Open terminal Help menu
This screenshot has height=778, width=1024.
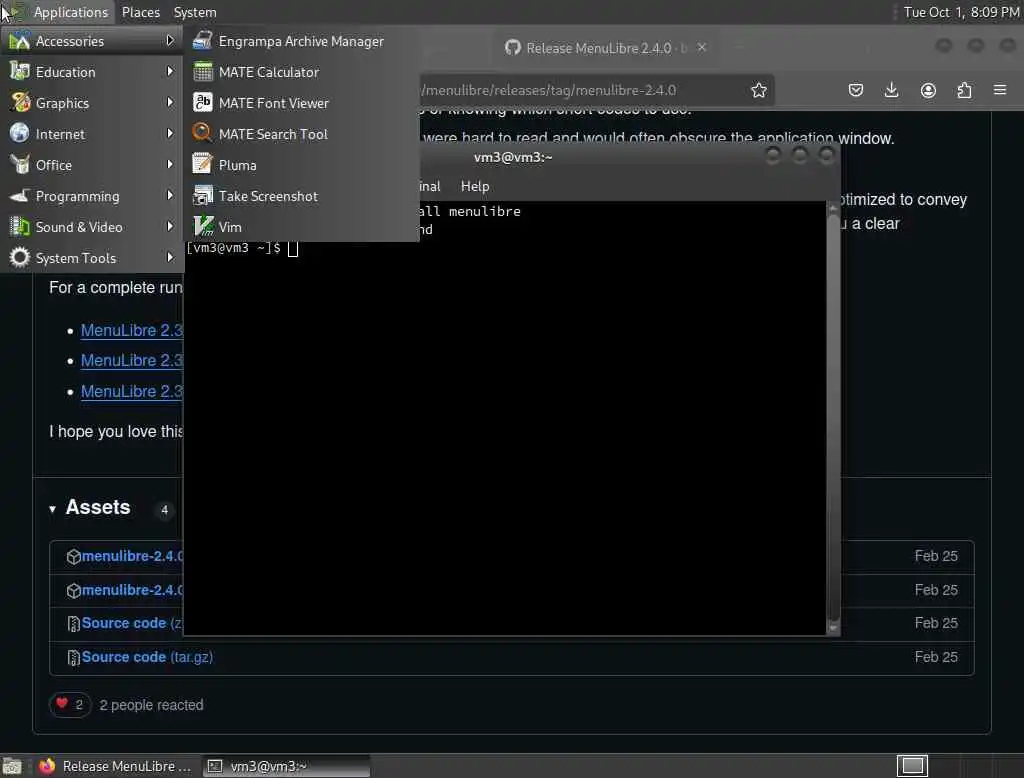(x=475, y=186)
